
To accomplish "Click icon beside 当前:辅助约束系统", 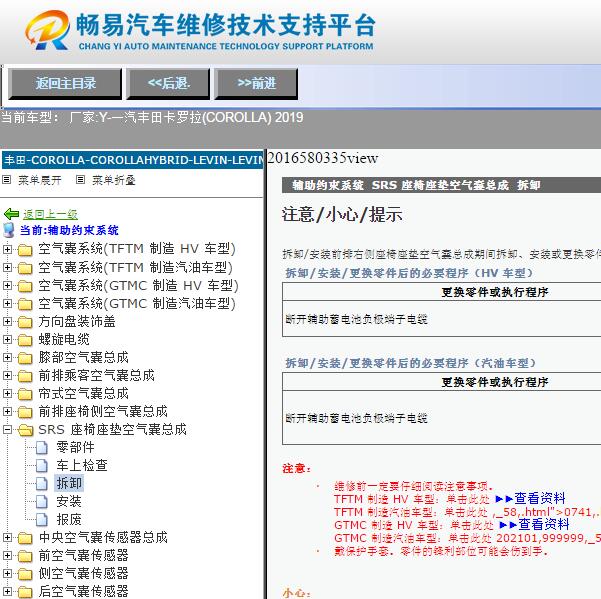I will tap(8, 230).
